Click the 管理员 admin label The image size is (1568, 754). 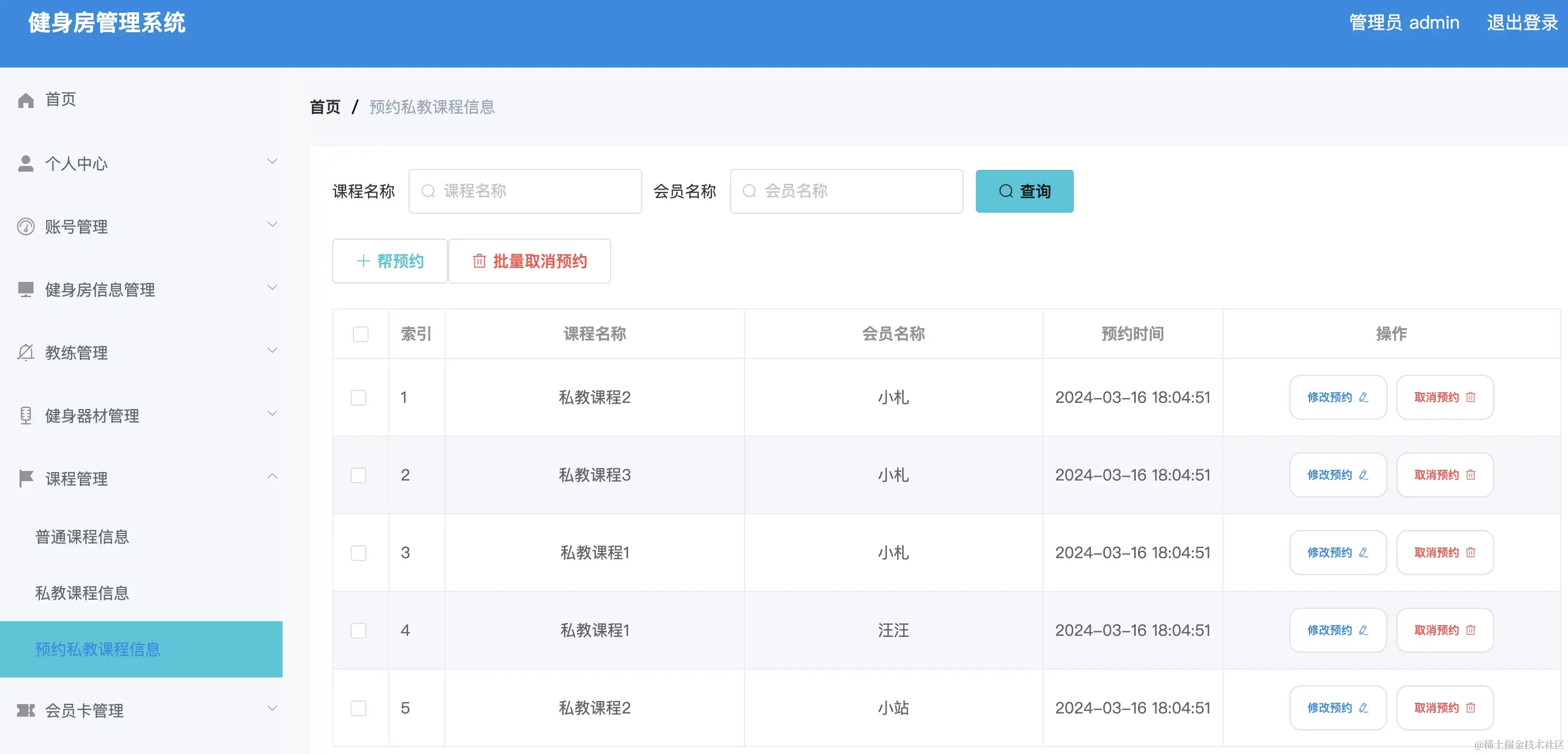(1404, 23)
